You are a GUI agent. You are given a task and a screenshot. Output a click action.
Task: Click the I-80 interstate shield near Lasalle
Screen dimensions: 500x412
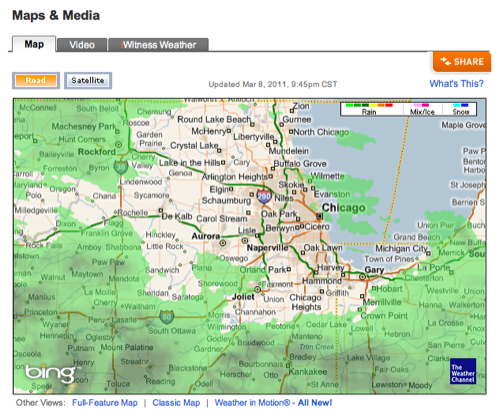point(166,316)
